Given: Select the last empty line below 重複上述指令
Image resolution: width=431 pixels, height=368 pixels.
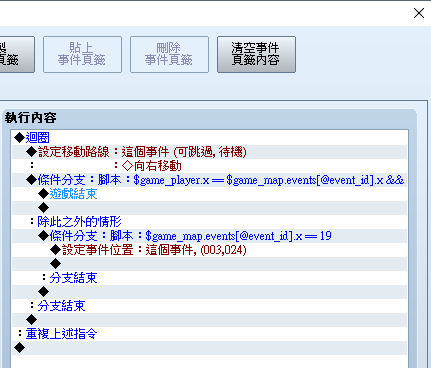Looking at the screenshot, I should tap(209, 348).
